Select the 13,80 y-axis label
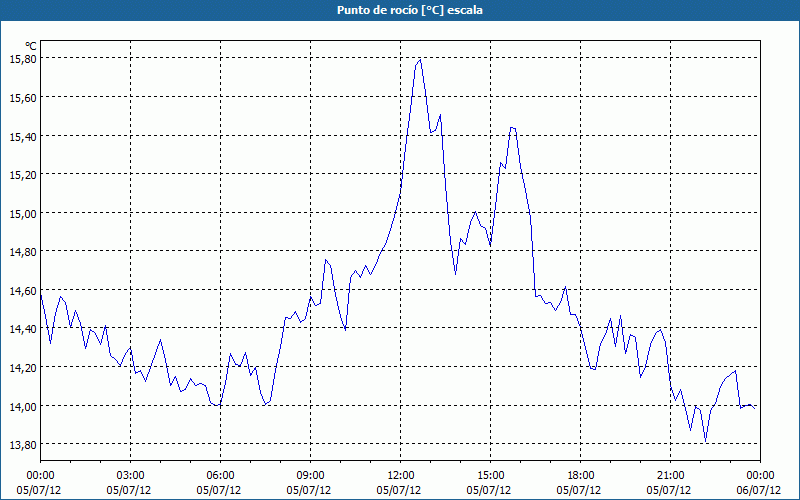This screenshot has width=800, height=500. point(23,445)
